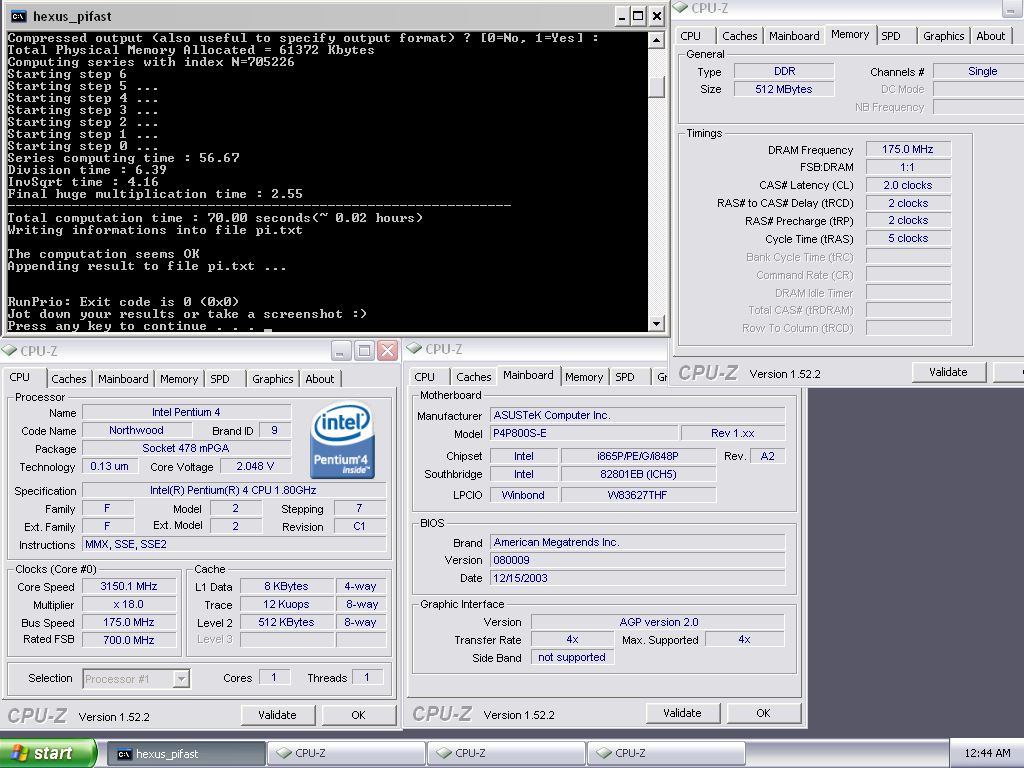The height and width of the screenshot is (768, 1024).
Task: Switch to Caches tab in CPU window
Action: pyautogui.click(x=69, y=379)
